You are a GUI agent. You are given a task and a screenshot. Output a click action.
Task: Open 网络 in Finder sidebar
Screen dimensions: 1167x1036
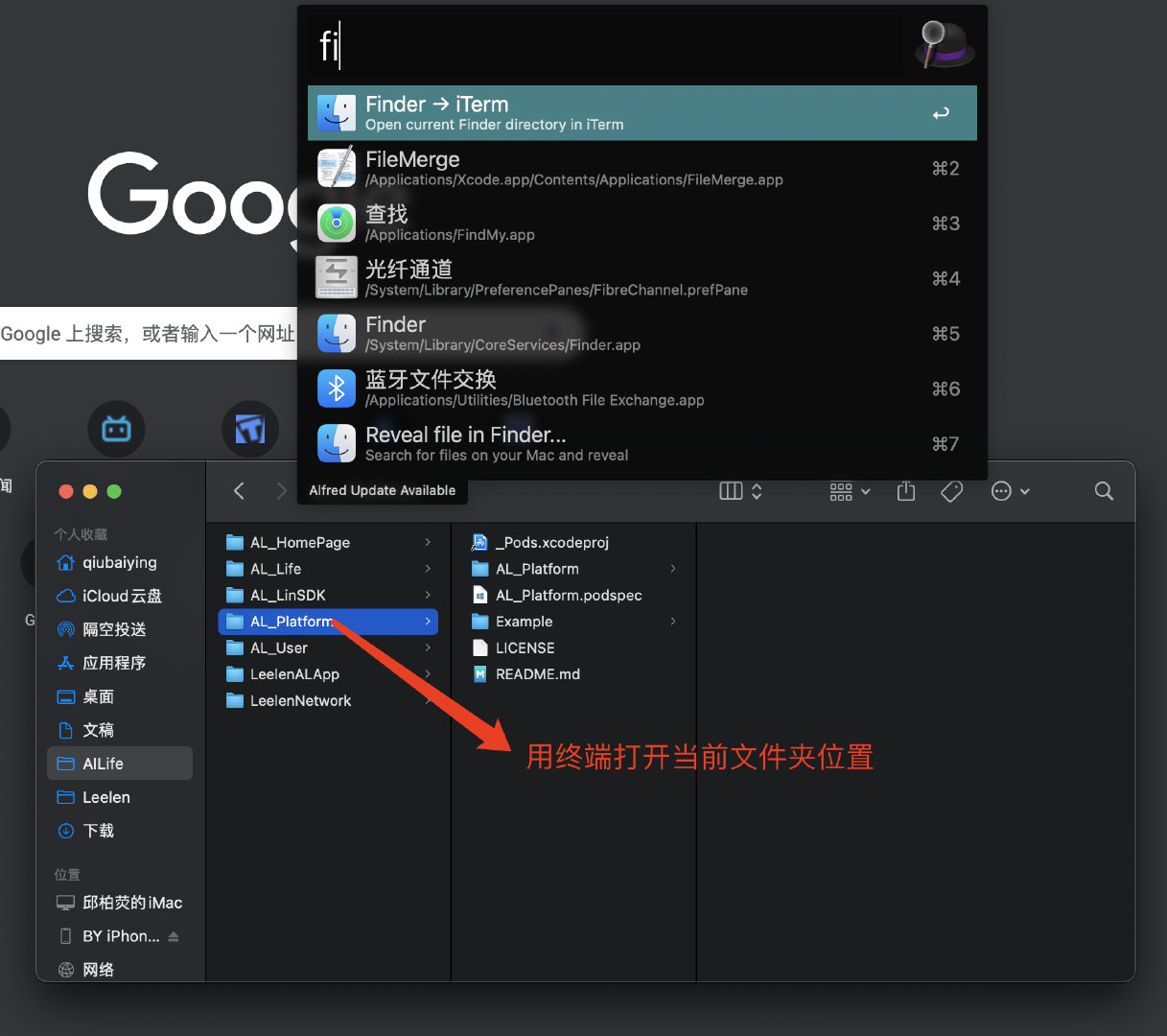pos(120,970)
